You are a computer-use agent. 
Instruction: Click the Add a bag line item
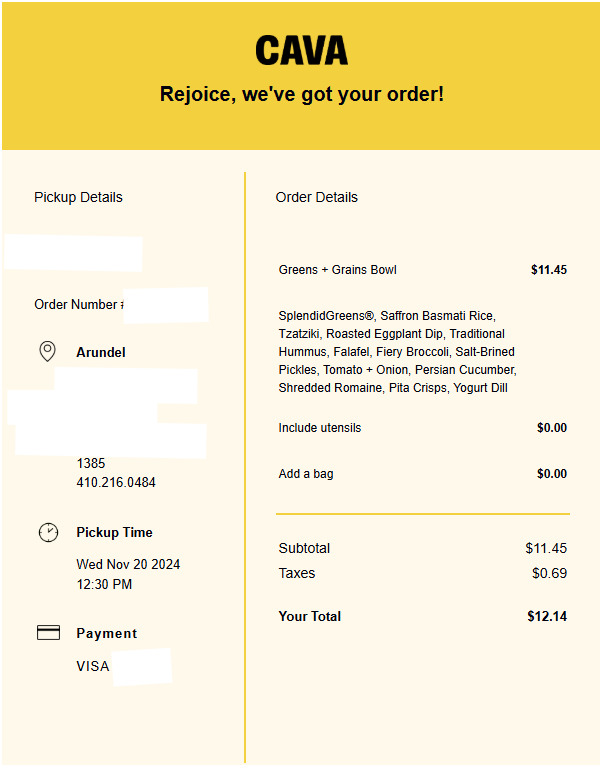tap(306, 474)
